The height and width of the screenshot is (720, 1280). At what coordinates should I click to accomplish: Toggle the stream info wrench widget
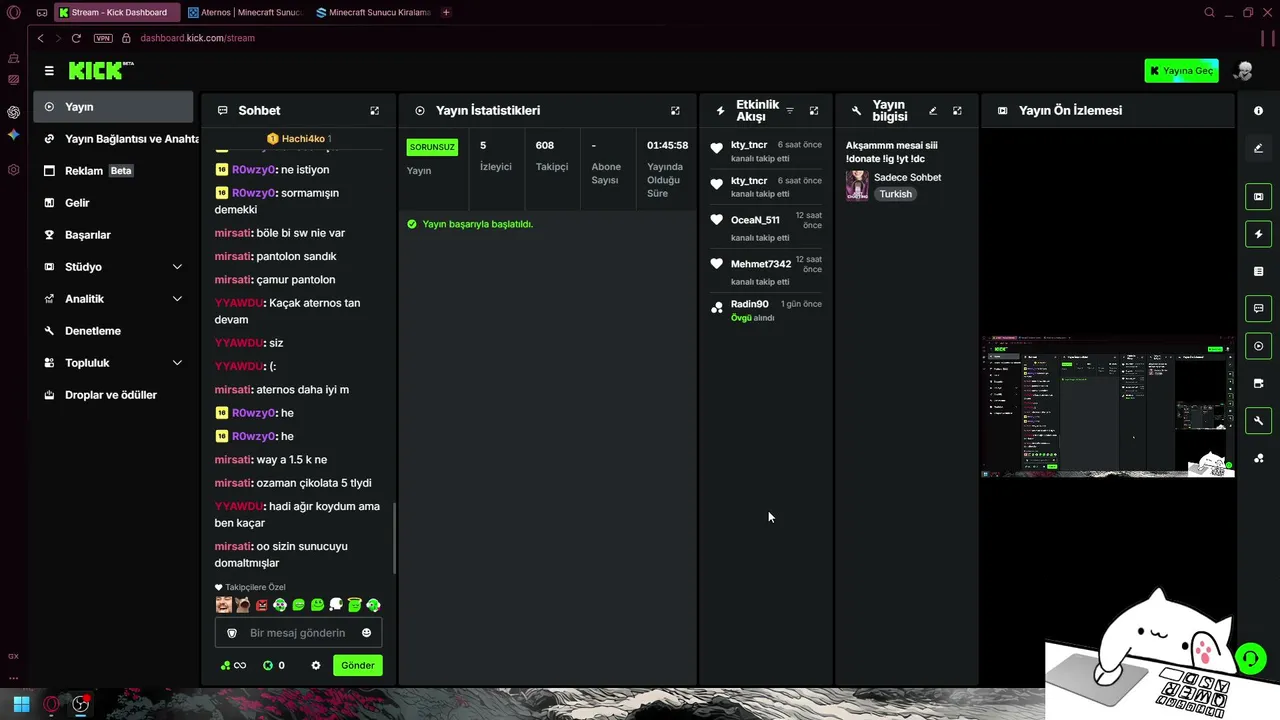point(1258,421)
